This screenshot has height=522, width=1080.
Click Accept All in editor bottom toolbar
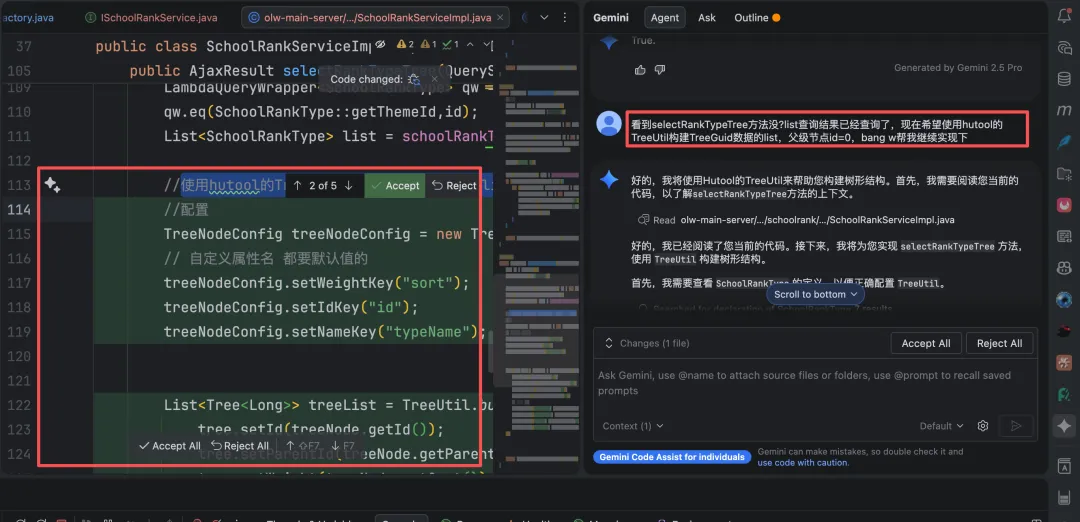[x=169, y=446]
